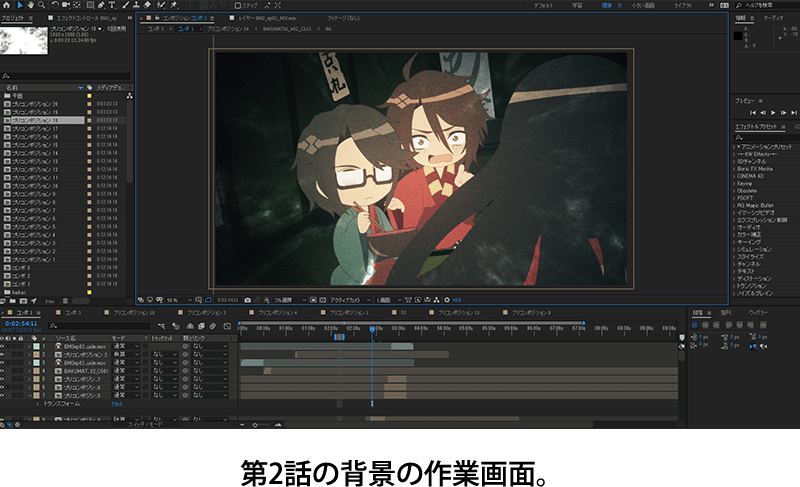Screen dimensions: 800x487
Task: Click the viewer snapshot camera icon
Action: pos(247,300)
